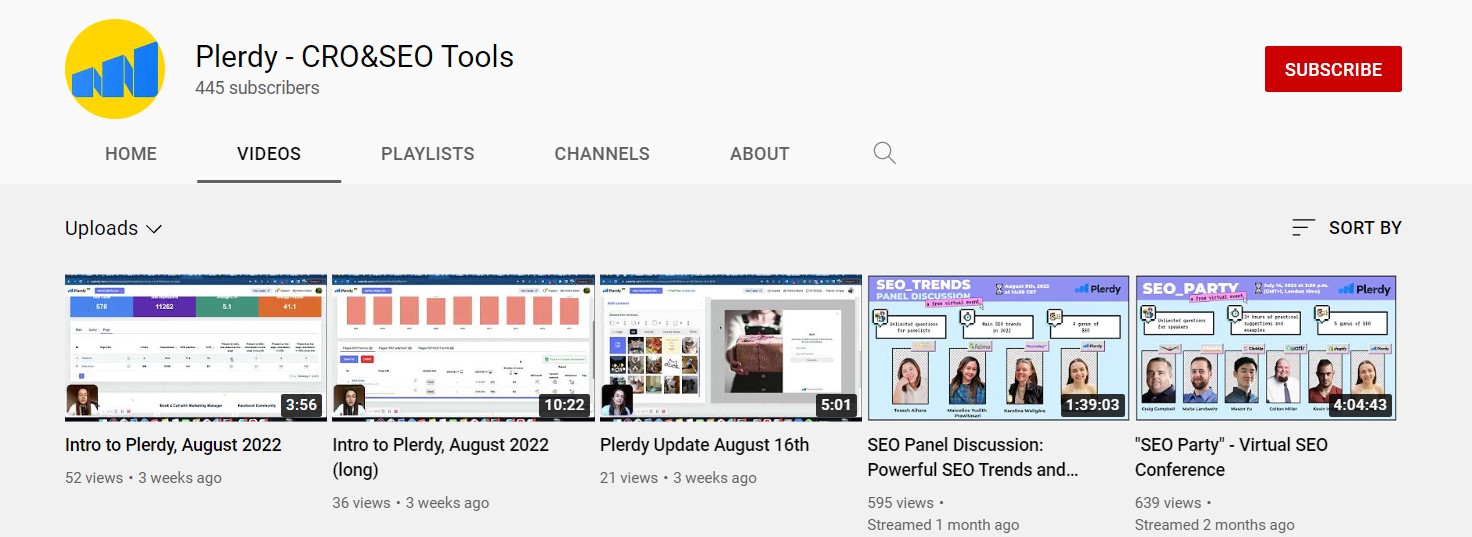1472x537 pixels.
Task: Click the SEO Panel Discussion video title
Action: pos(973,457)
